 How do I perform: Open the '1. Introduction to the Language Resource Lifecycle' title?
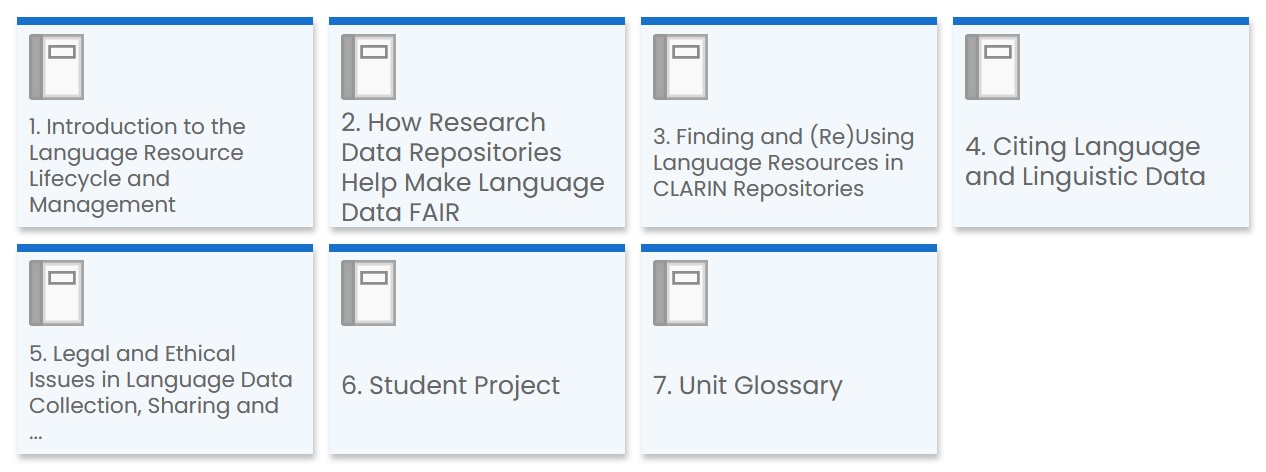[137, 166]
